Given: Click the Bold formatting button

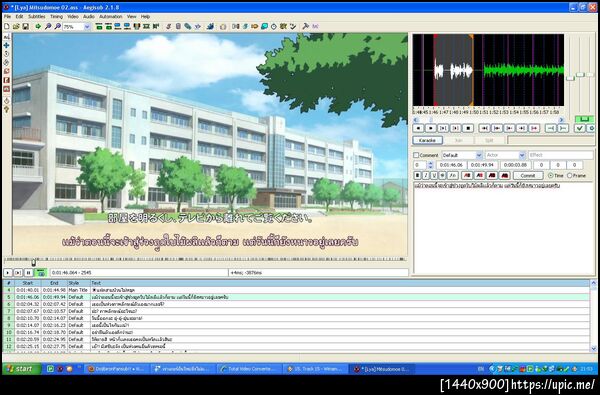Looking at the screenshot, I should (417, 175).
